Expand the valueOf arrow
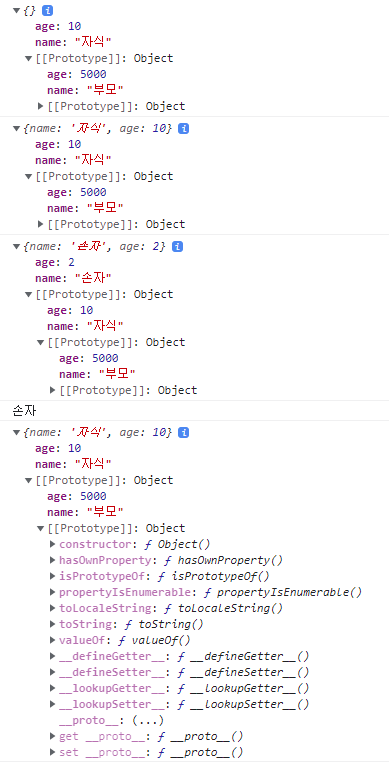Viewport: 389px width, 764px height. point(53,640)
